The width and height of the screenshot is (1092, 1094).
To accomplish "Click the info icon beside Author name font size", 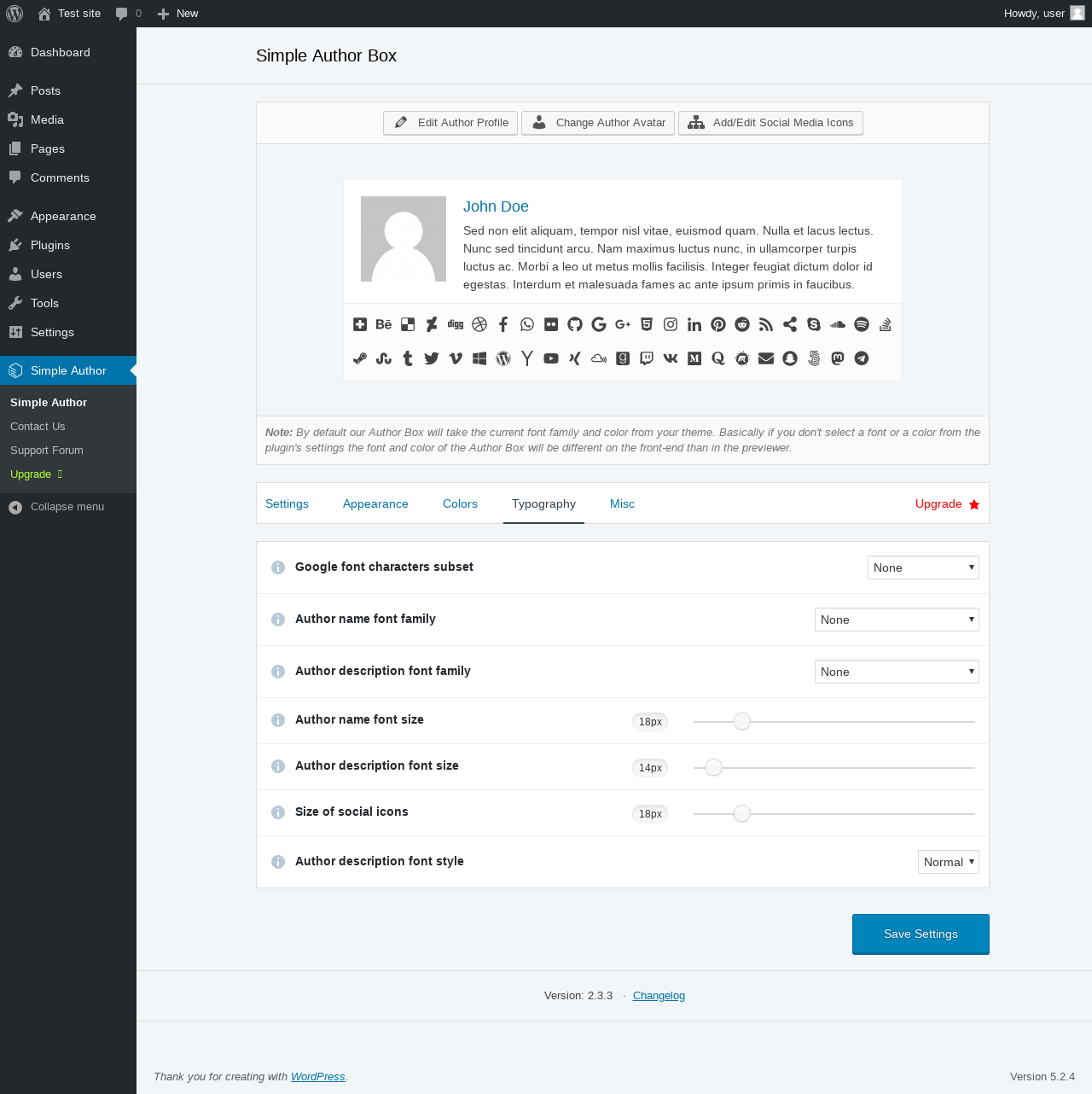I will coord(278,720).
